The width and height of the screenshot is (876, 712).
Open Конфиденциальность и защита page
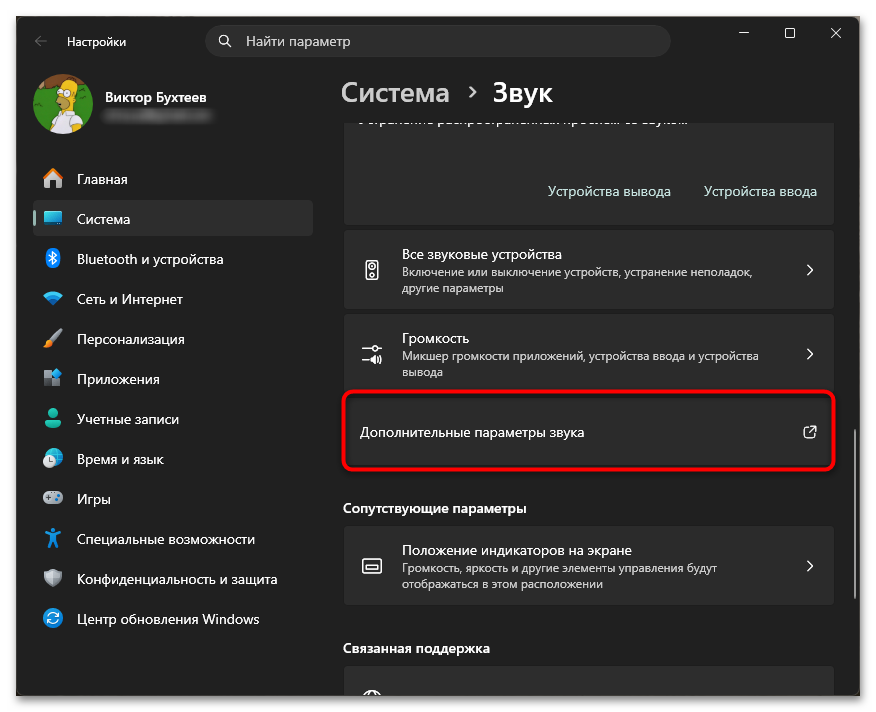173,579
